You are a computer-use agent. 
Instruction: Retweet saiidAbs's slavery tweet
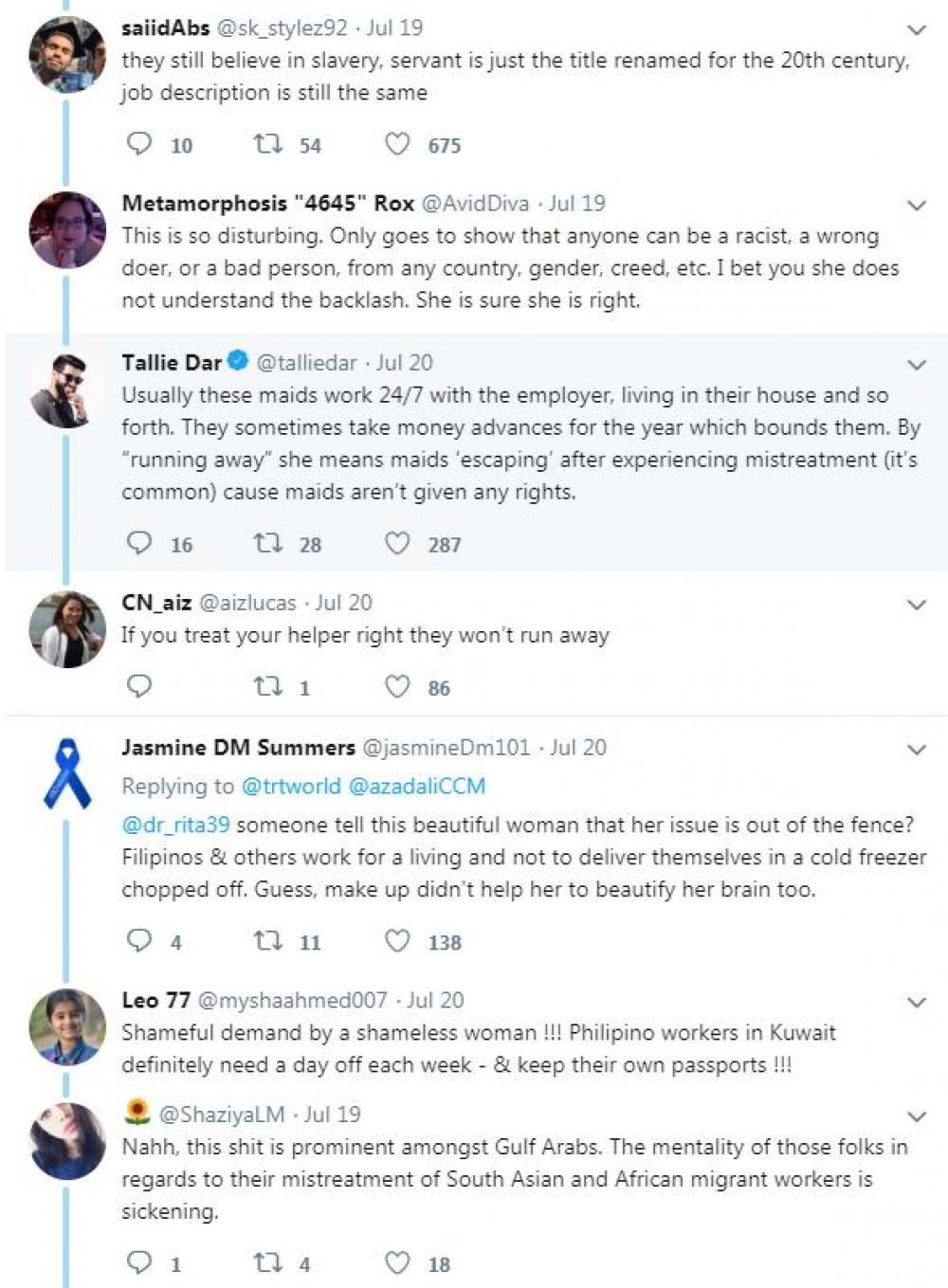[267, 144]
